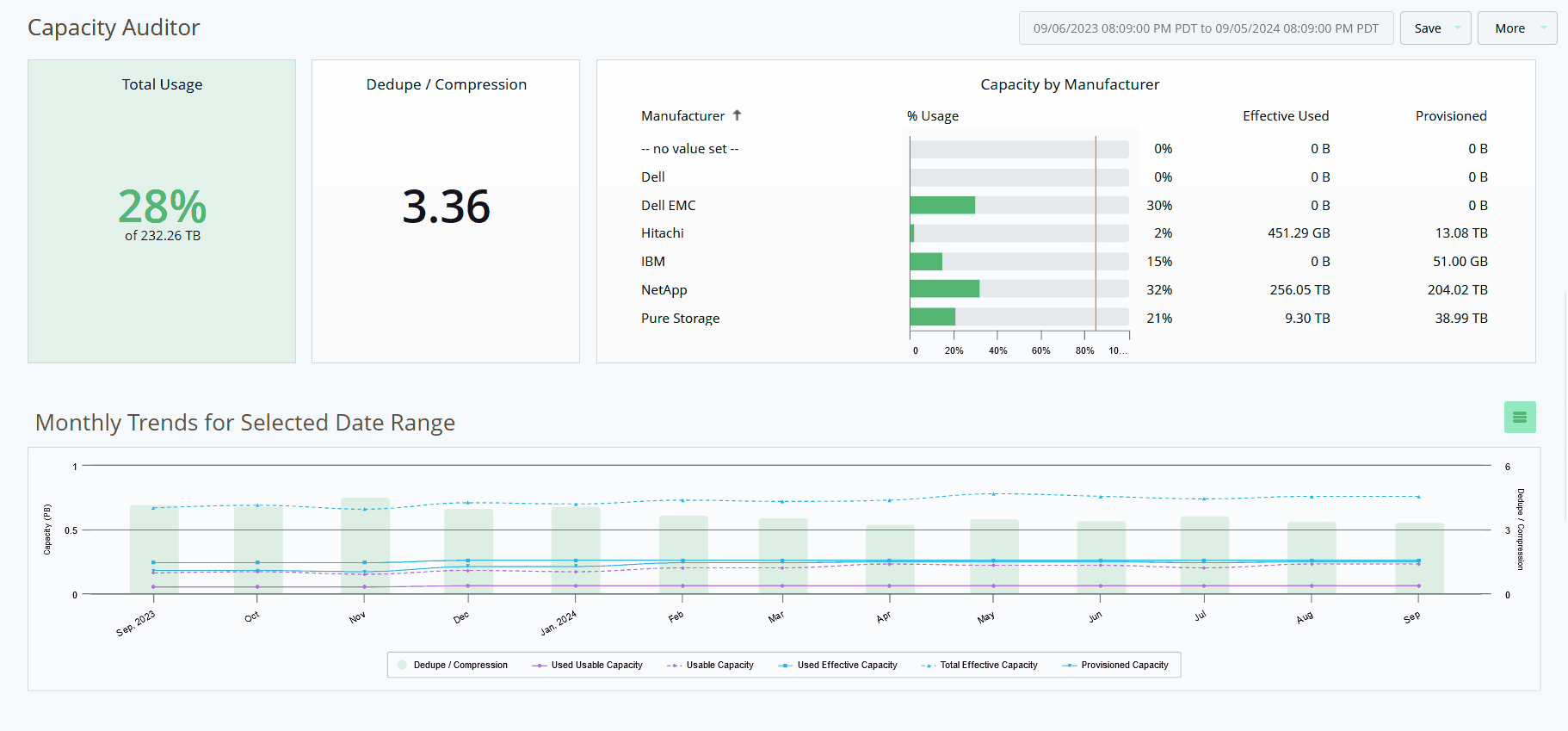1568x731 pixels.
Task: Click the 13.08 TB provisioned cell
Action: [1461, 233]
